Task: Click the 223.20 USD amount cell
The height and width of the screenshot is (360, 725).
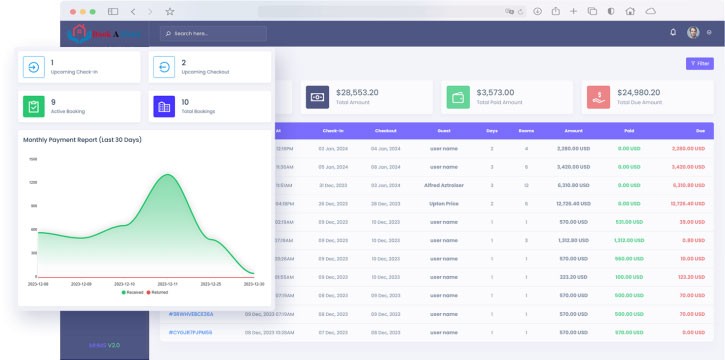Action: [x=573, y=277]
